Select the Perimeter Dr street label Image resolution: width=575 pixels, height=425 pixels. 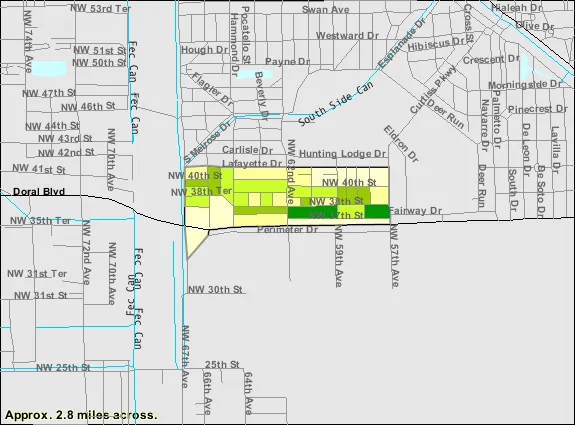click(288, 230)
